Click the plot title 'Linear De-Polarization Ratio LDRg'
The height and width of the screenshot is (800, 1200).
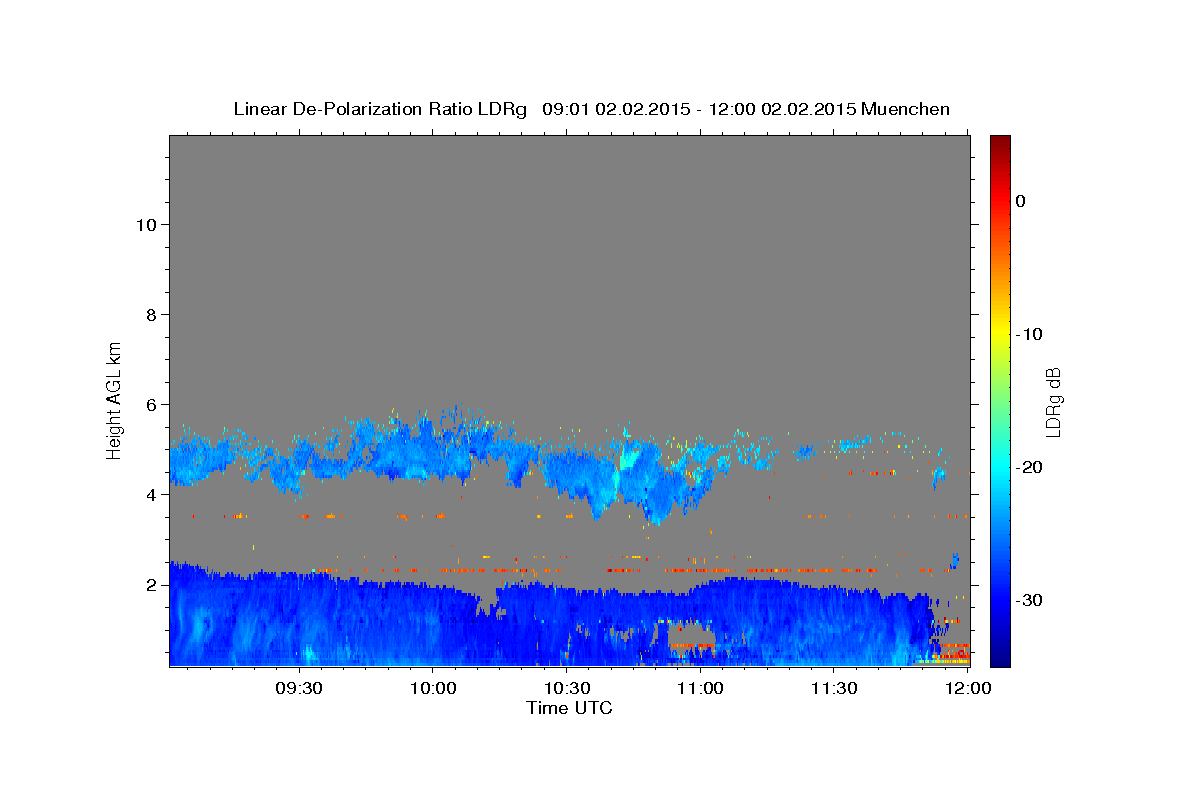click(x=379, y=109)
